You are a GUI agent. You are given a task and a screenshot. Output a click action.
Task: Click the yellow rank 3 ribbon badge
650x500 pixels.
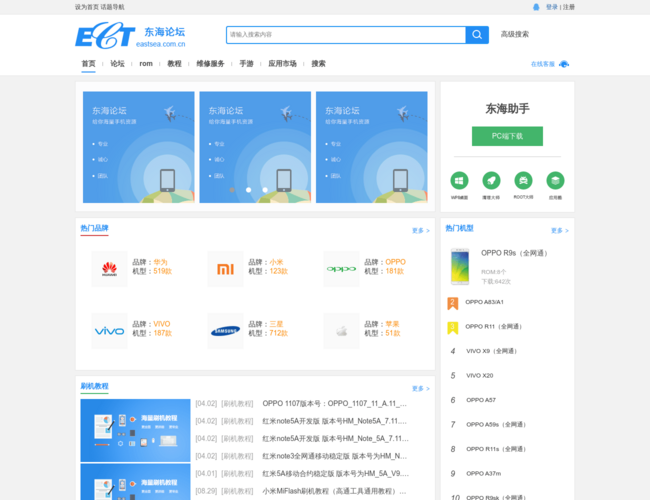click(x=453, y=328)
